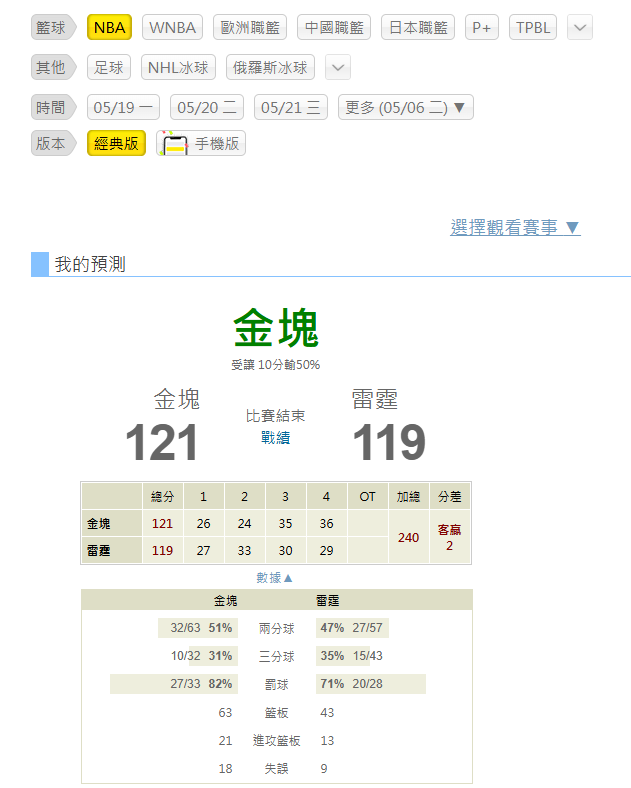Click the 其他 category label
The height and width of the screenshot is (788, 631).
[x=53, y=67]
